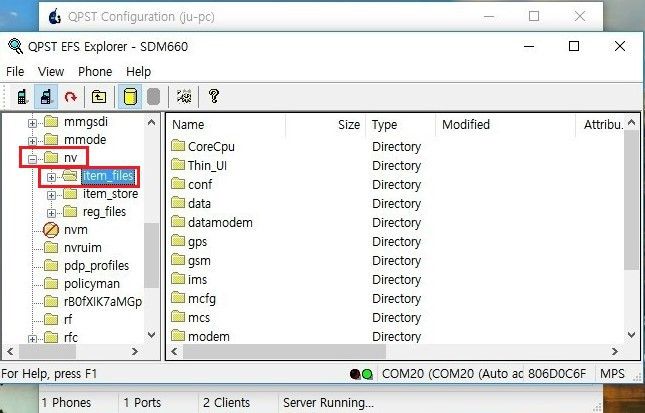Sort by the Attributes column header
The height and width of the screenshot is (413, 645).
point(603,125)
